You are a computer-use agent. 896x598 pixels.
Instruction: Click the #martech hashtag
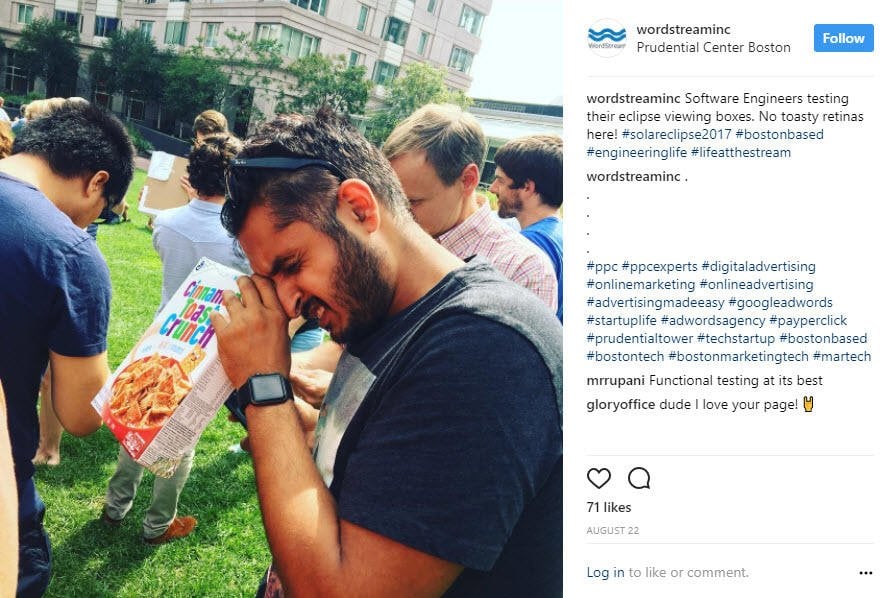click(x=842, y=357)
